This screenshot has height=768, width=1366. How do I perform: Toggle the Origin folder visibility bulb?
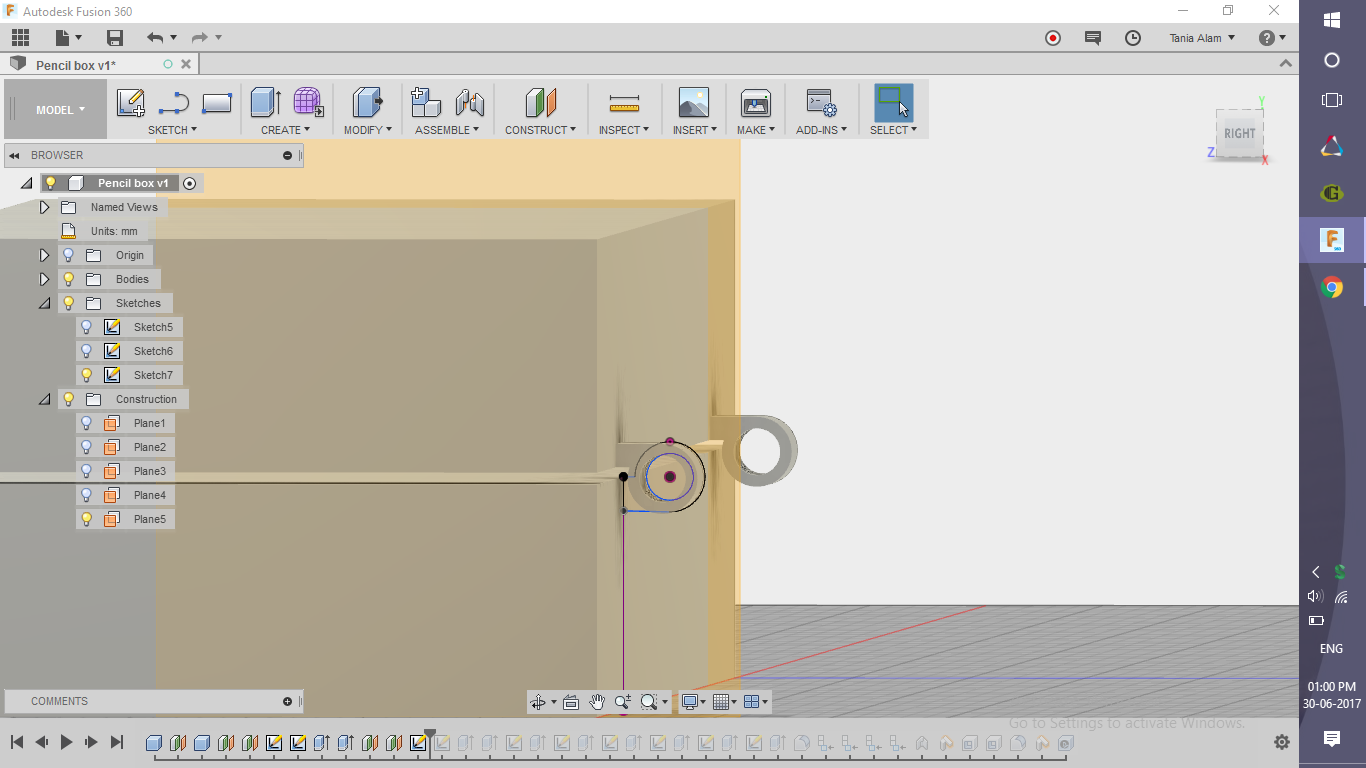tap(69, 255)
